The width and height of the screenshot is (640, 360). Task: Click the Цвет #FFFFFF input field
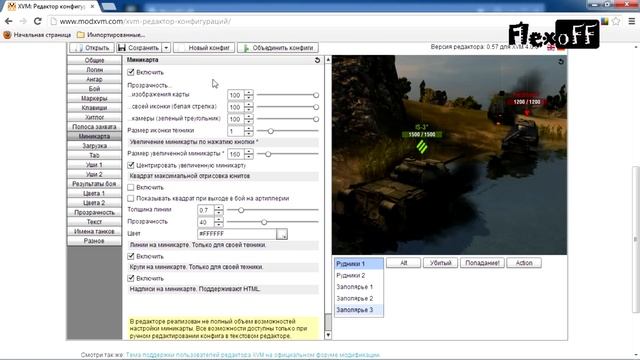click(x=237, y=234)
